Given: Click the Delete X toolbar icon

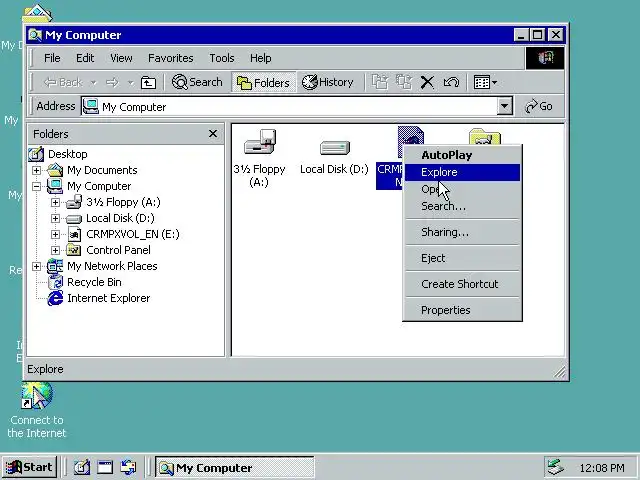Looking at the screenshot, I should pyautogui.click(x=427, y=82).
